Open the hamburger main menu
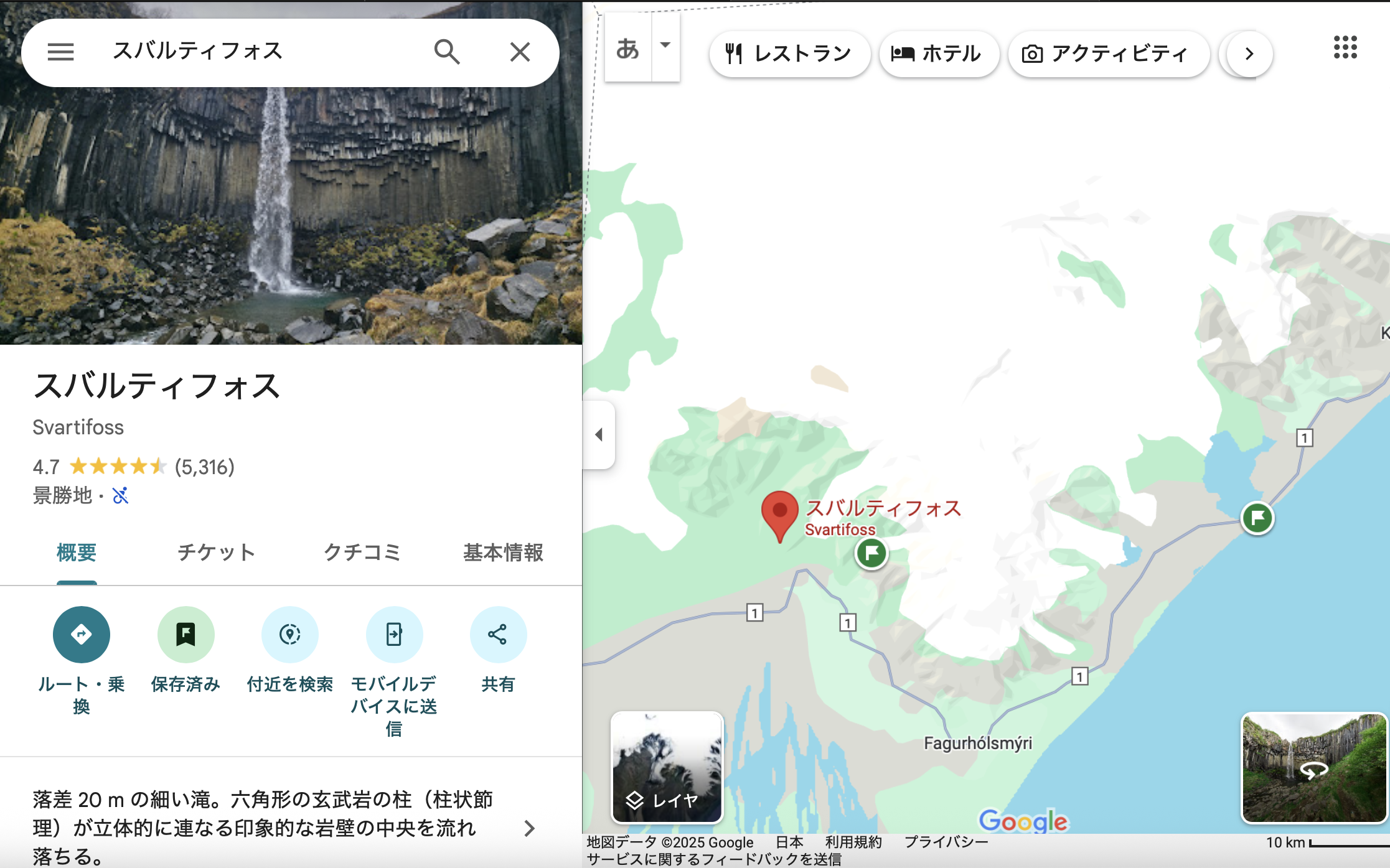Image resolution: width=1390 pixels, height=868 pixels. pos(60,52)
